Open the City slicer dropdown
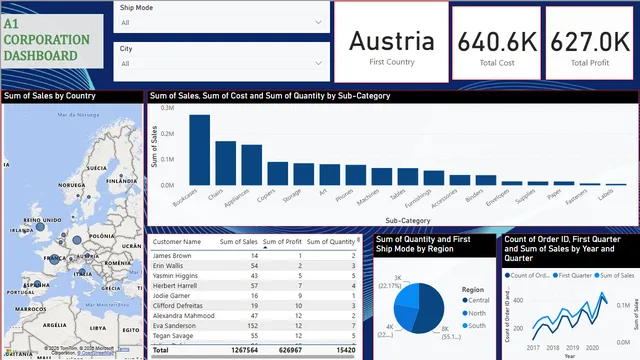The width and height of the screenshot is (640, 360). 222,63
